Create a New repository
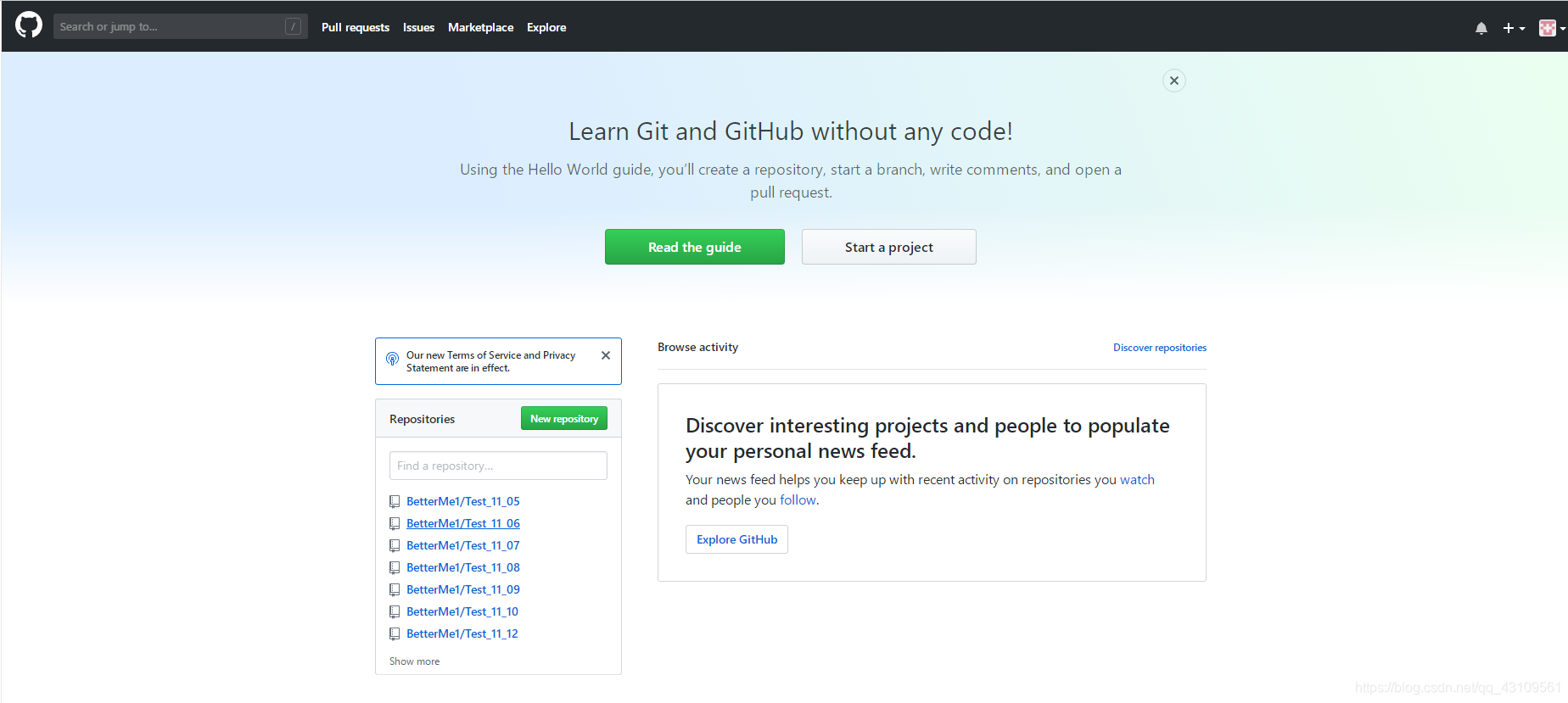The image size is (1568, 703). tap(564, 419)
